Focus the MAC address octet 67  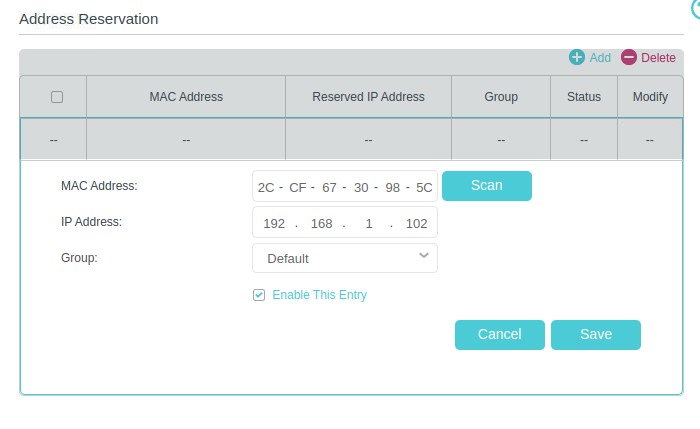pyautogui.click(x=329, y=187)
